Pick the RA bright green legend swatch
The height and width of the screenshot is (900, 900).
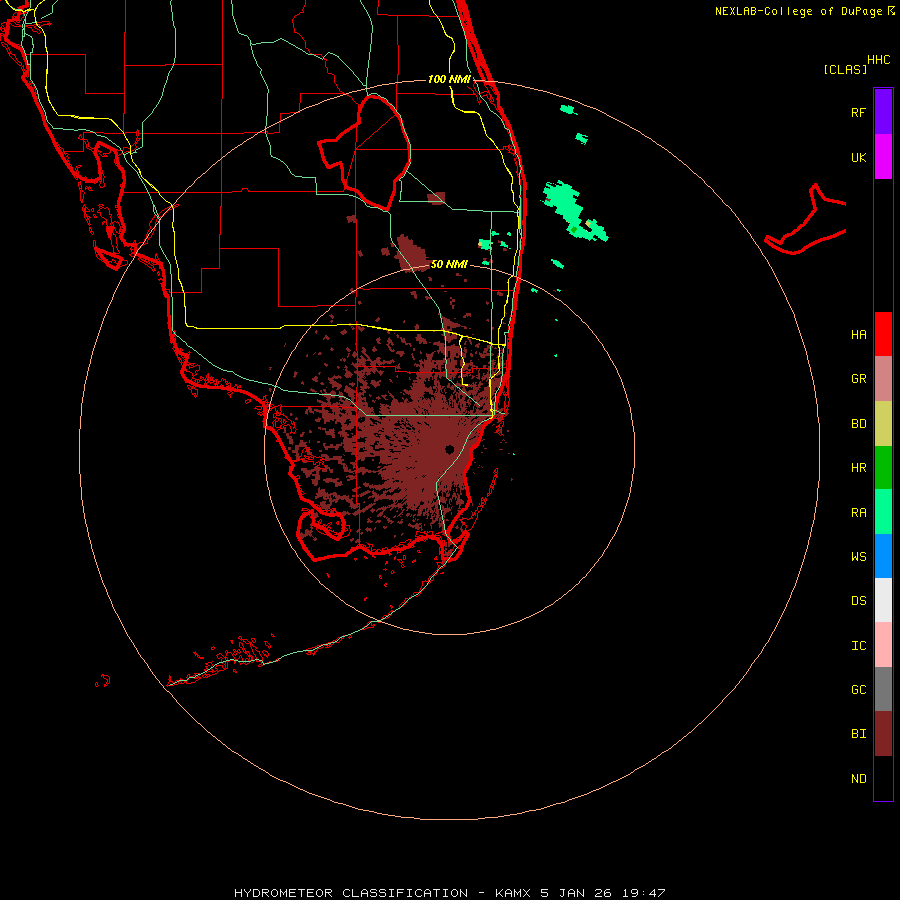point(883,512)
